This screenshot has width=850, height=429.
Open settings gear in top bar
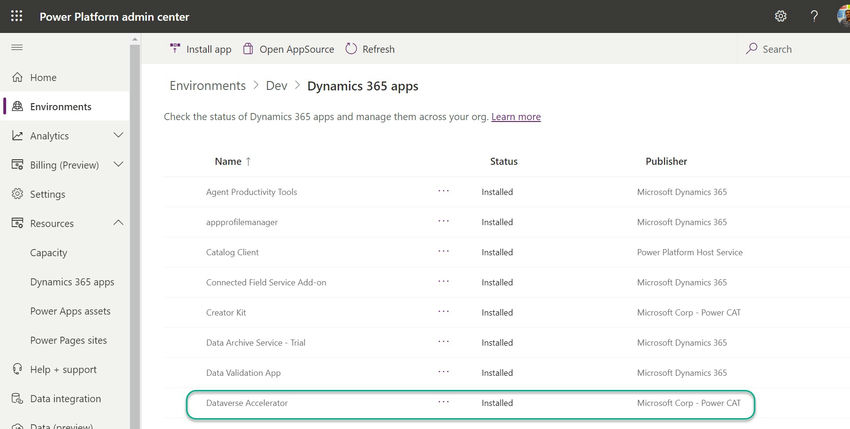click(x=781, y=17)
